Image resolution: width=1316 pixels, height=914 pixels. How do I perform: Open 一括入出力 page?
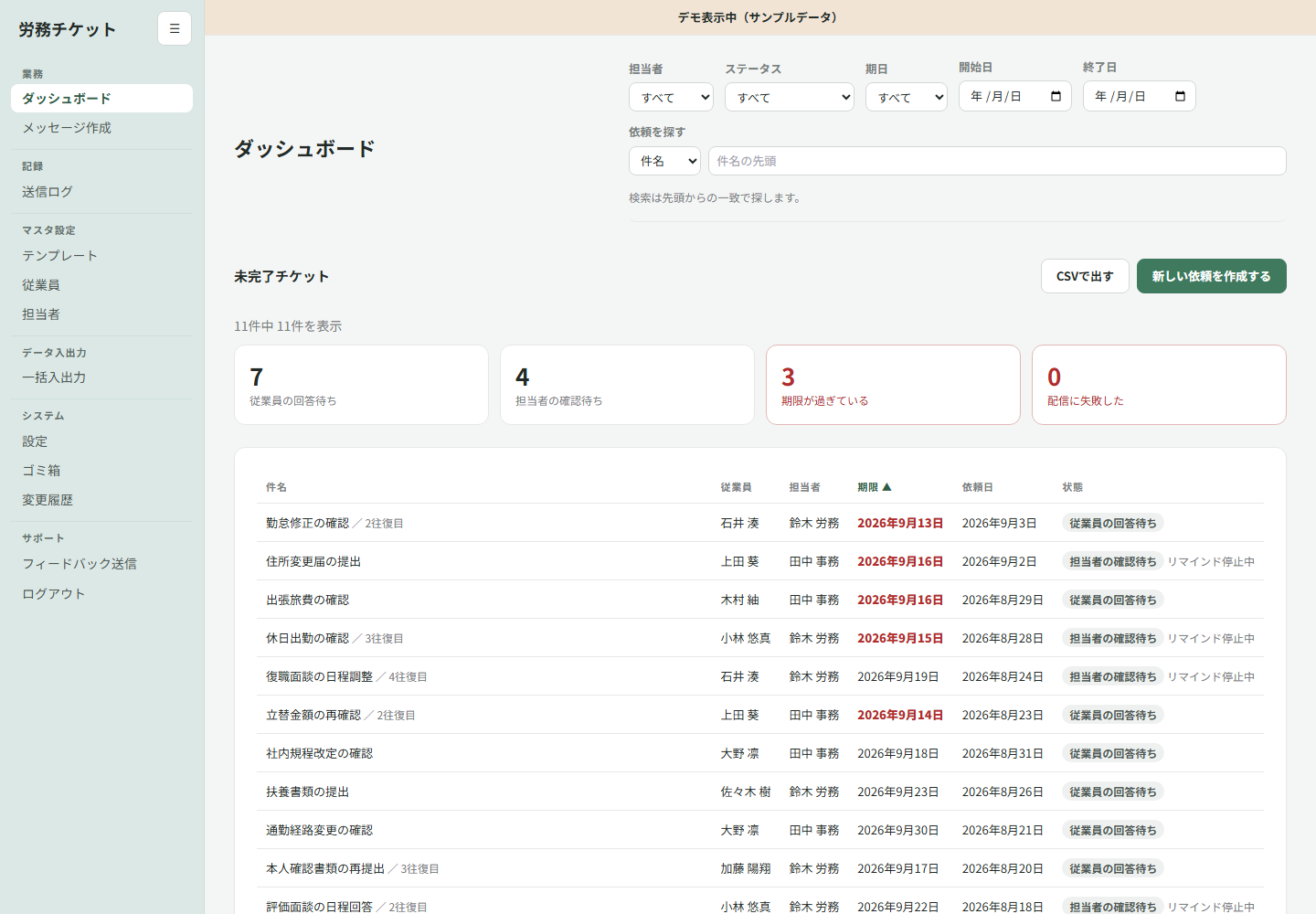(x=101, y=377)
